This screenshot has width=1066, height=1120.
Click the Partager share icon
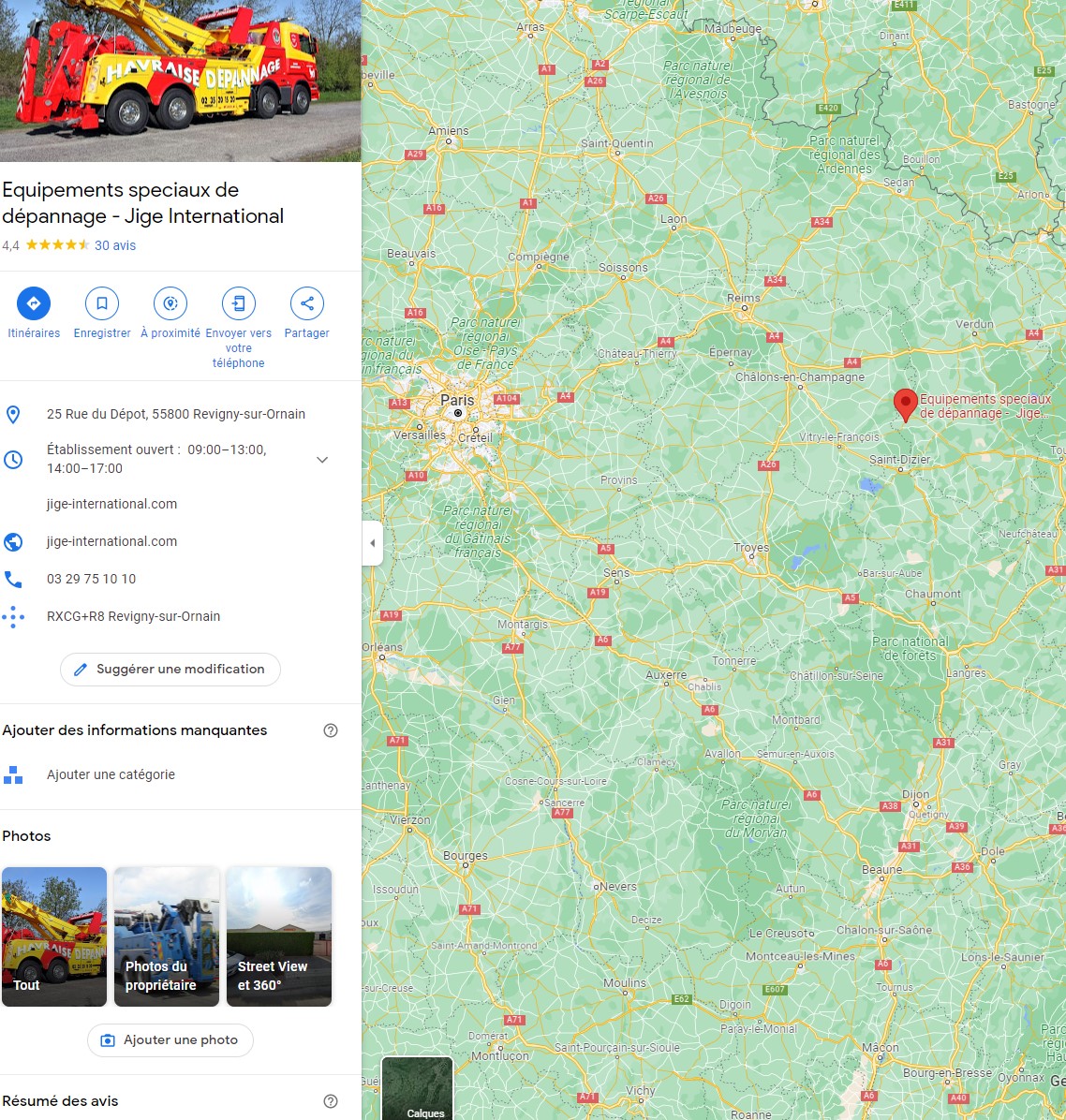coord(307,303)
